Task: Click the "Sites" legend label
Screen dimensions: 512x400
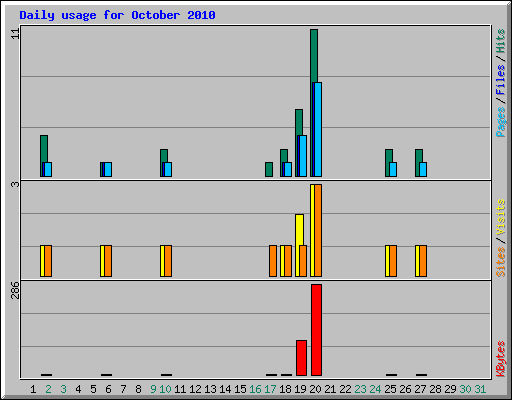Action: point(501,262)
